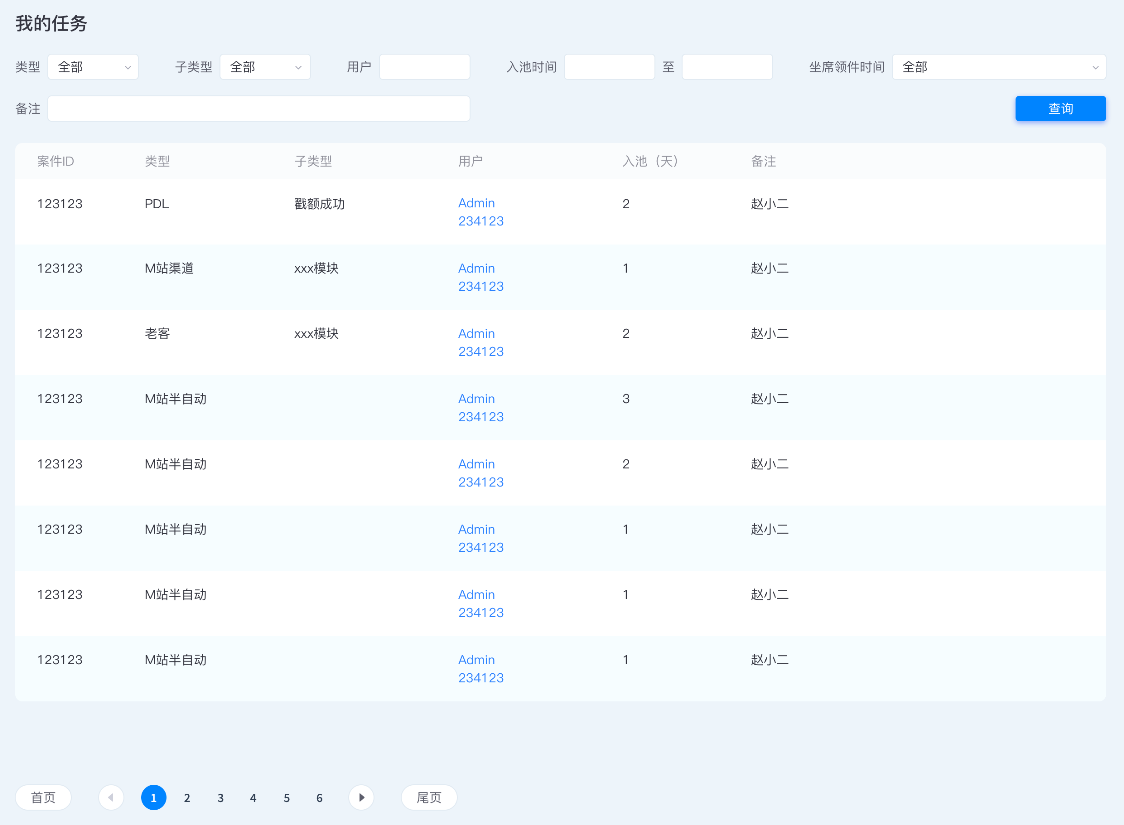This screenshot has width=1124, height=825.
Task: Click the 用户 input field
Action: coord(424,67)
